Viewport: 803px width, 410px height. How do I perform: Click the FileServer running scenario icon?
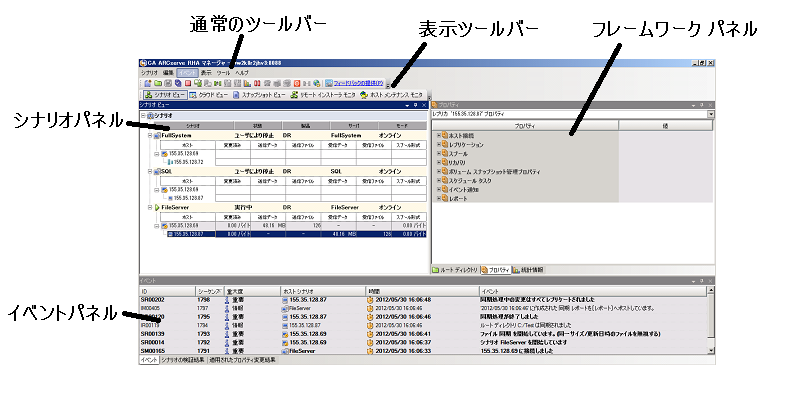pos(157,207)
